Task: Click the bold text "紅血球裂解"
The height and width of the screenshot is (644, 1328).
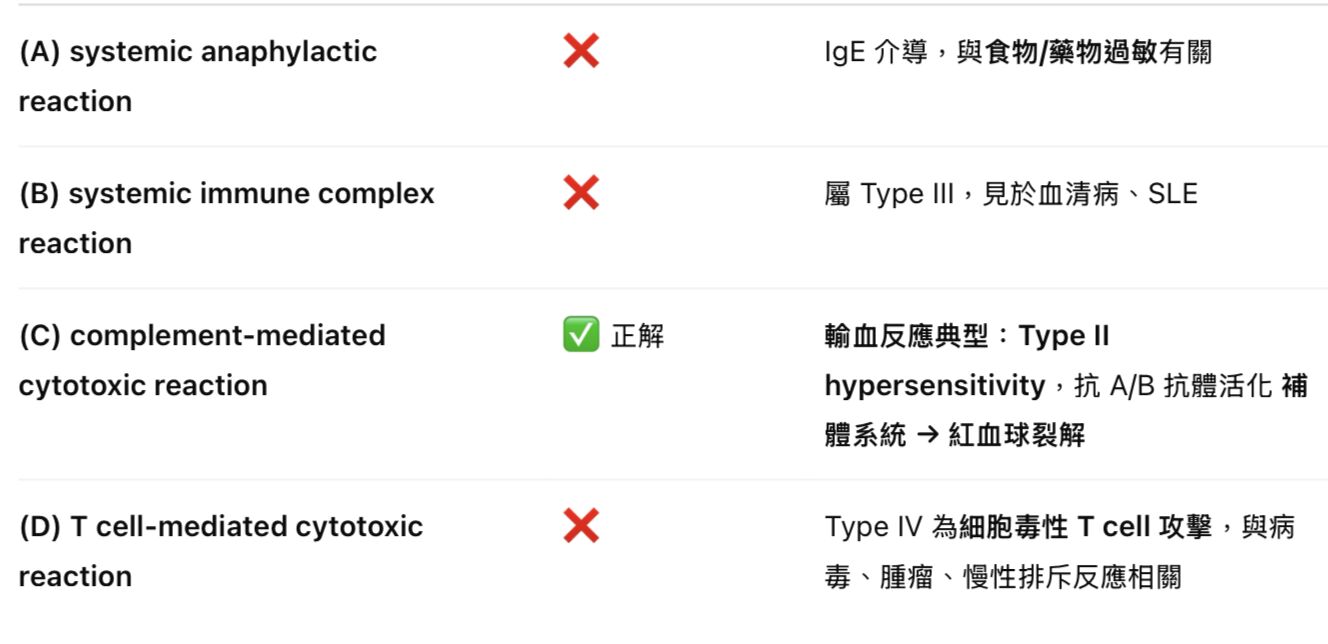Action: point(1016,435)
